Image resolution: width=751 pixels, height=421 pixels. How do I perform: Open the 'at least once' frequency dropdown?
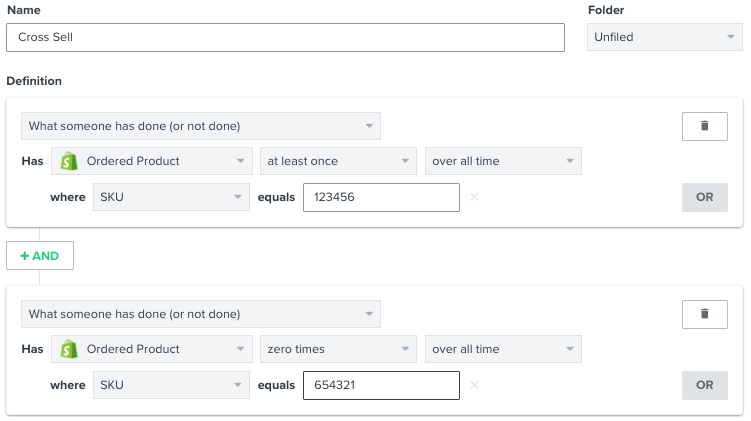pyautogui.click(x=338, y=161)
